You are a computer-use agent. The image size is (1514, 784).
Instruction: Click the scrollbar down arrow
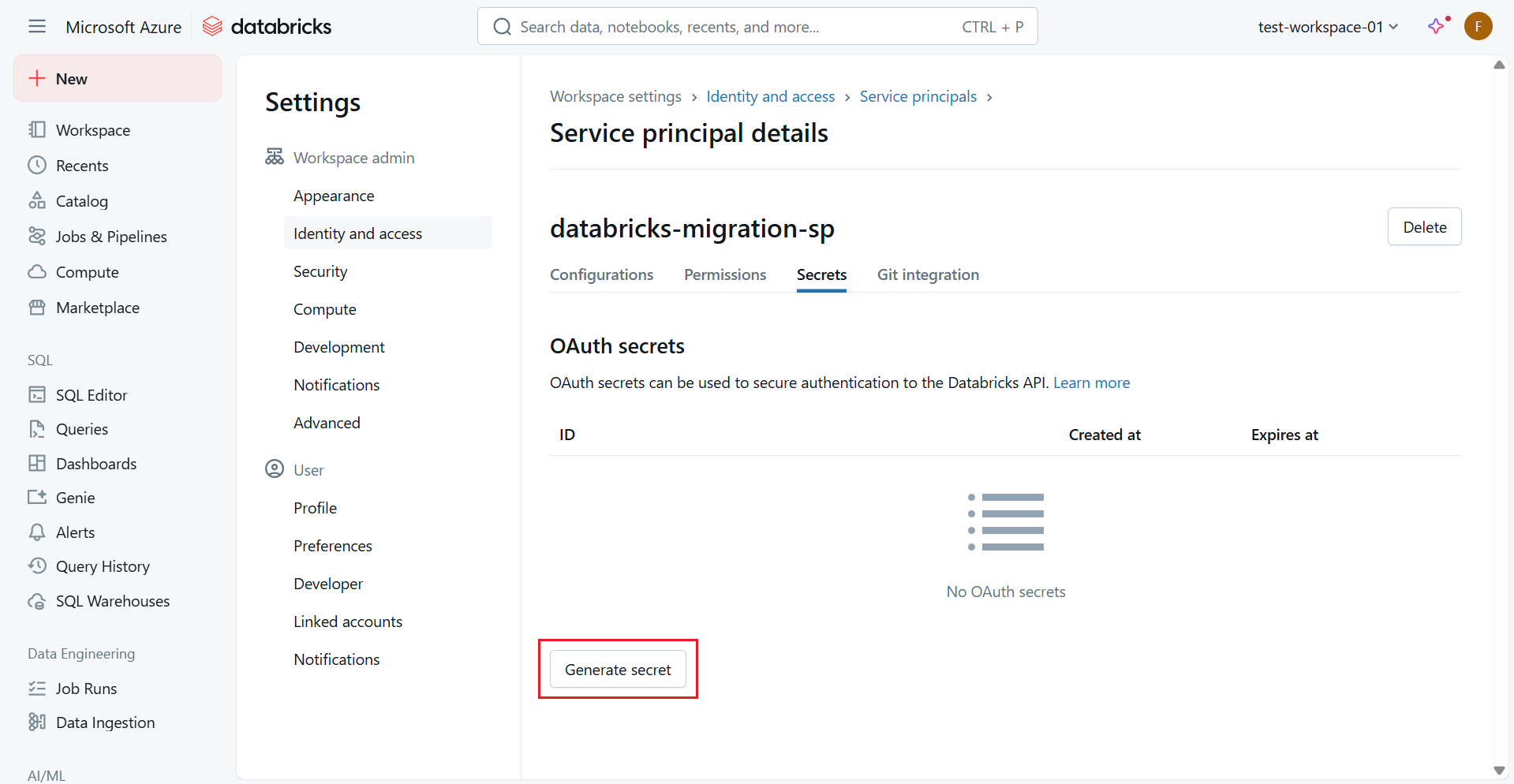1499,771
